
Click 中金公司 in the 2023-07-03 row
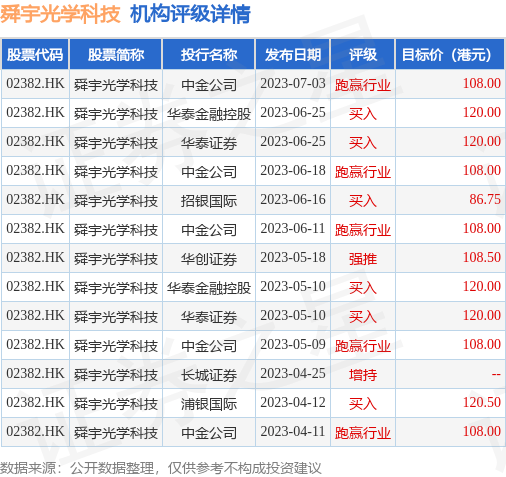[209, 84]
